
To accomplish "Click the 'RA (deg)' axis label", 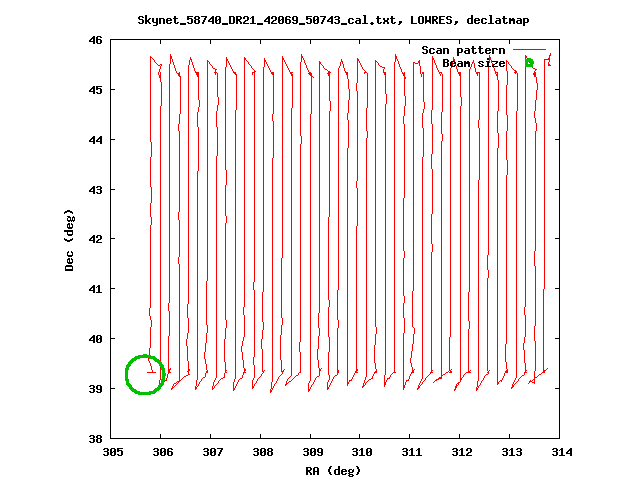I will (333, 471).
